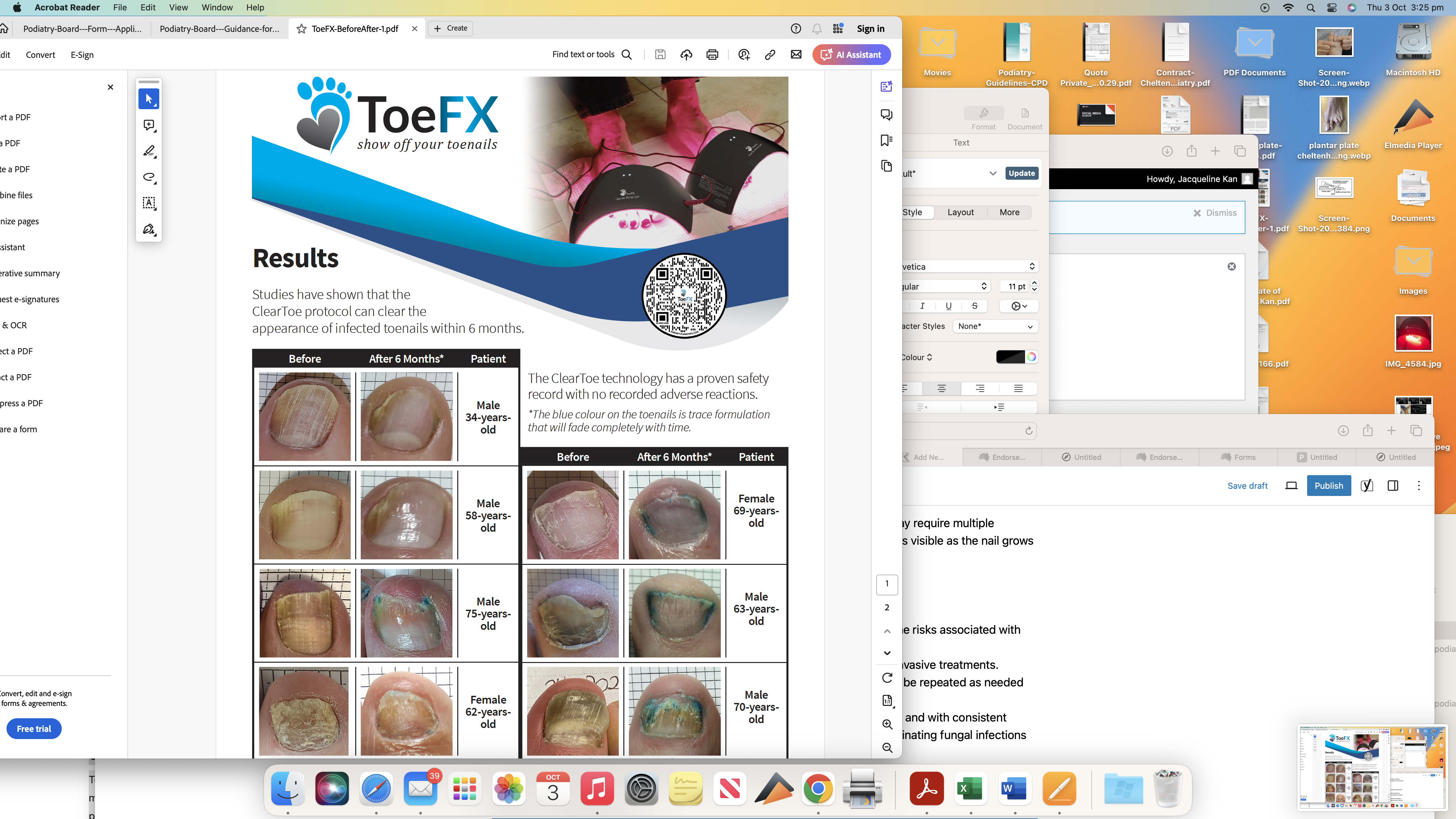The width and height of the screenshot is (1456, 819).
Task: Open the File menu
Action: click(x=120, y=7)
